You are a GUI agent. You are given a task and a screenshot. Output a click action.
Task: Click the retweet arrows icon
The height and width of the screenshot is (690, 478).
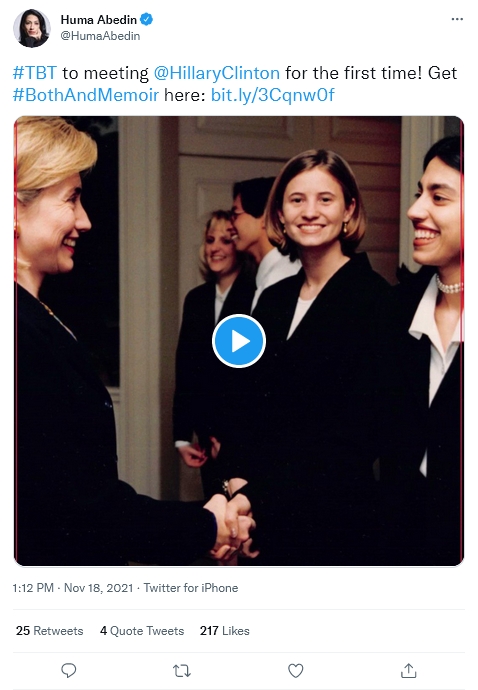[182, 671]
